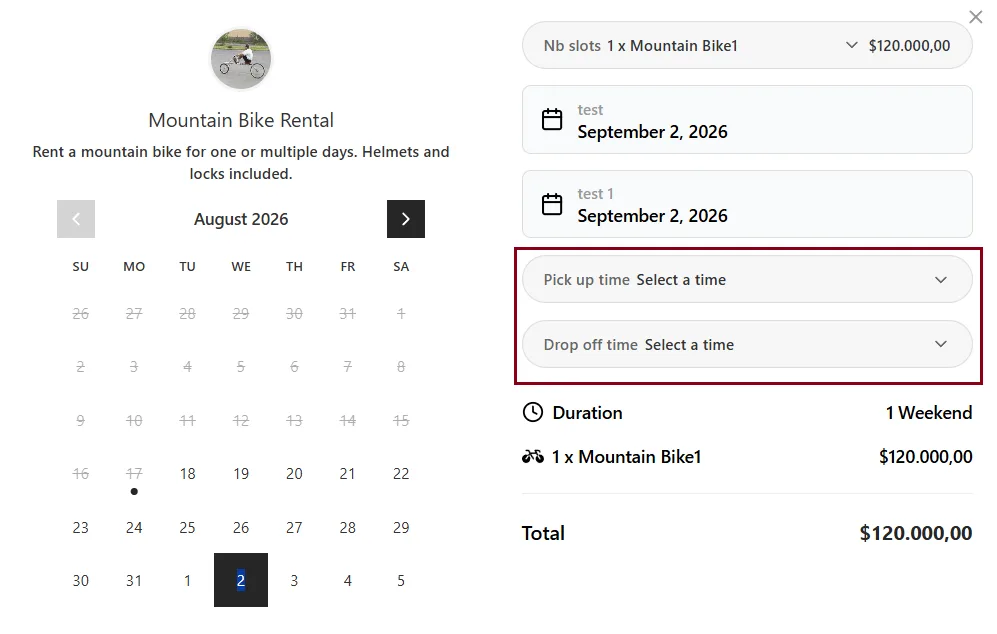Click calendar icon beside test 1 date
Screen dimensions: 997x634
pos(552,204)
